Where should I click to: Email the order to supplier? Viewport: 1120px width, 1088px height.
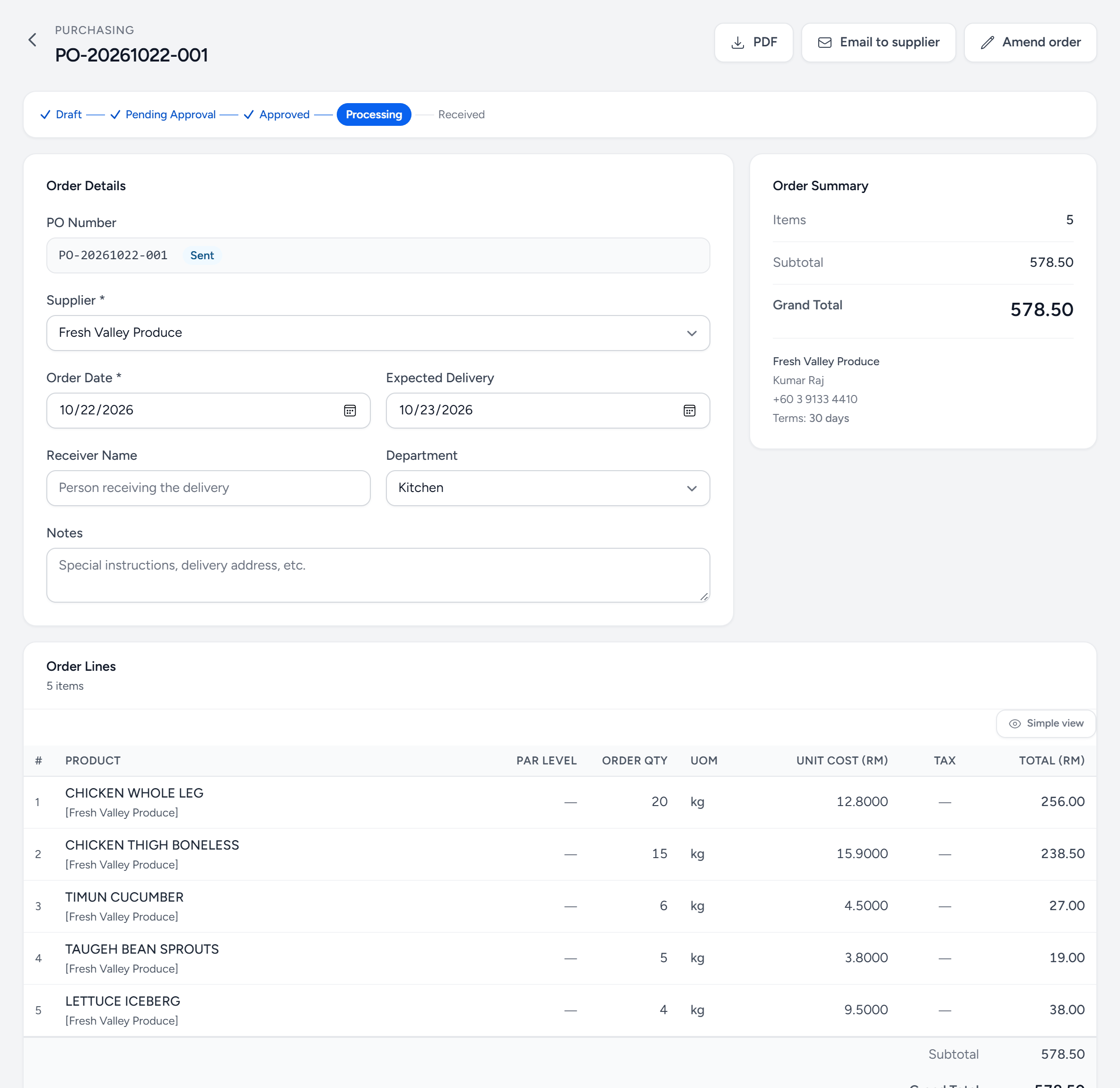878,42
